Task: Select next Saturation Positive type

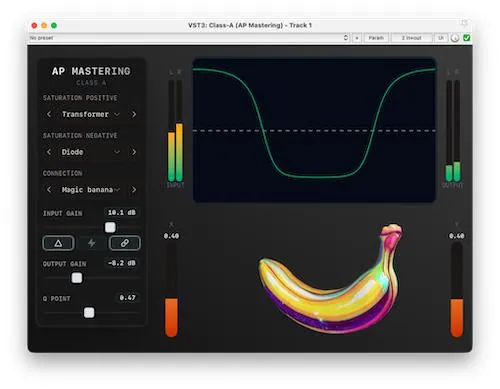Action: tap(134, 114)
